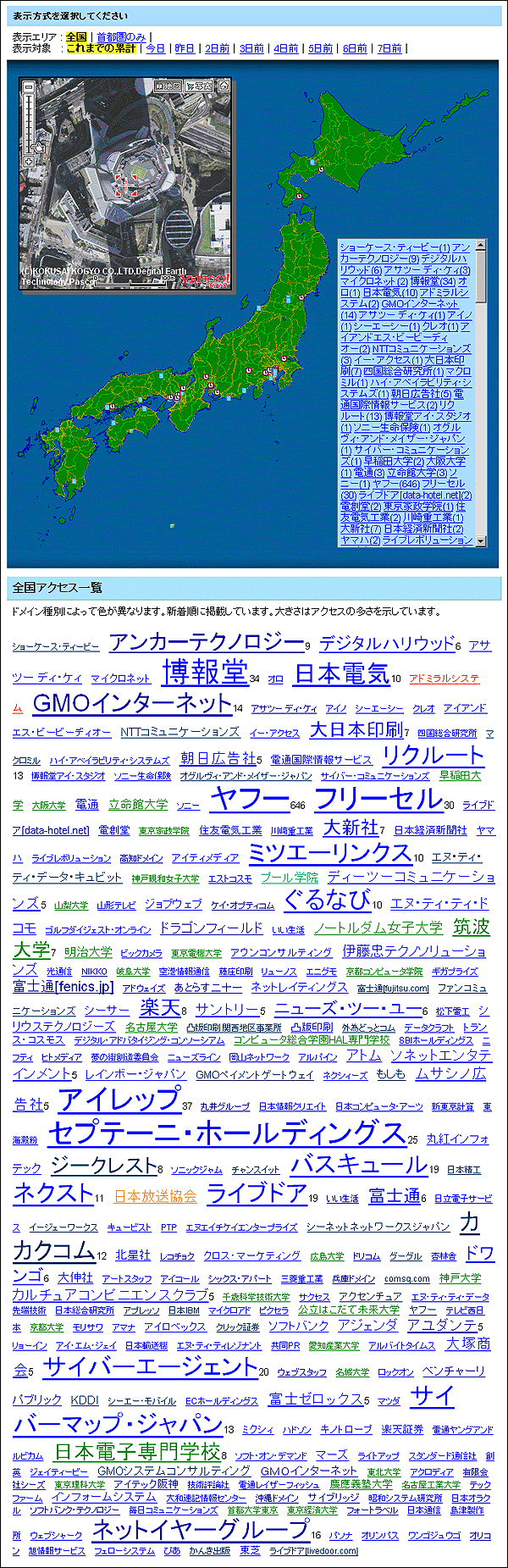Click the サイバーエージェント tag
The image size is (508, 1568).
pos(150,1366)
